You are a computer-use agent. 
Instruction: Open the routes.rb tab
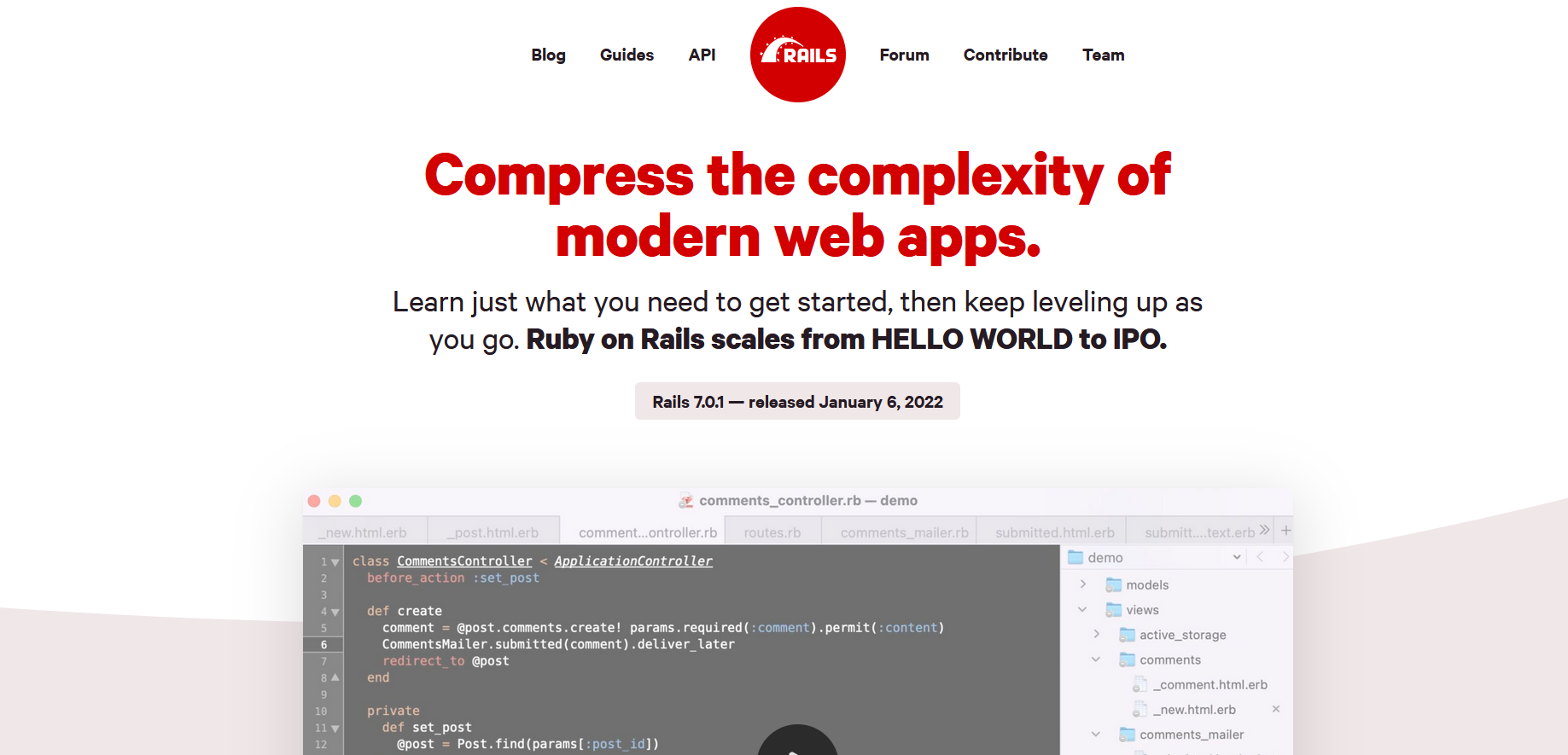[772, 531]
